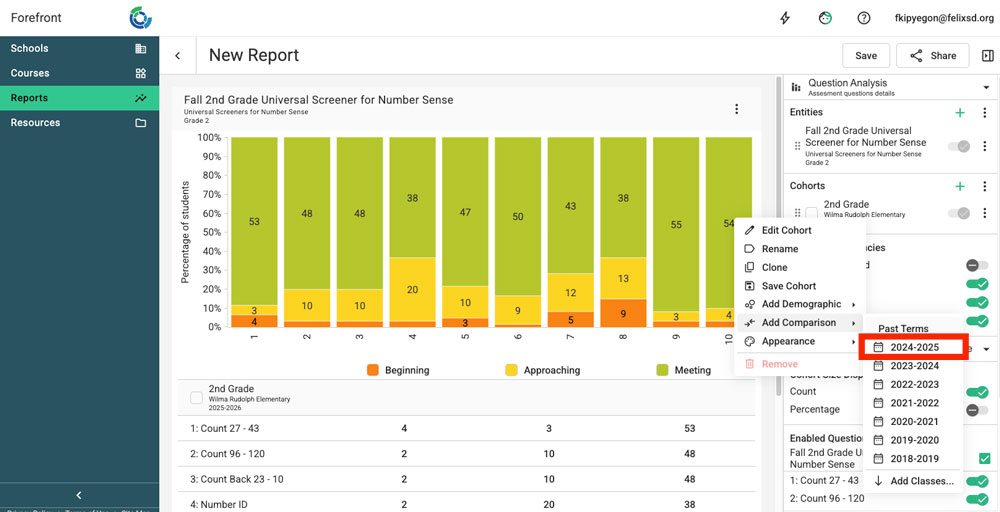Viewport: 1000px width, 512px height.
Task: Open Entities three-dot options menu
Action: (x=984, y=113)
